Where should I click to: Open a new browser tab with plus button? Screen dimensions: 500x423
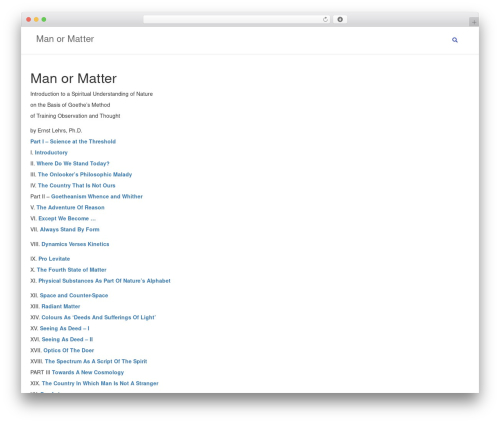point(474,22)
